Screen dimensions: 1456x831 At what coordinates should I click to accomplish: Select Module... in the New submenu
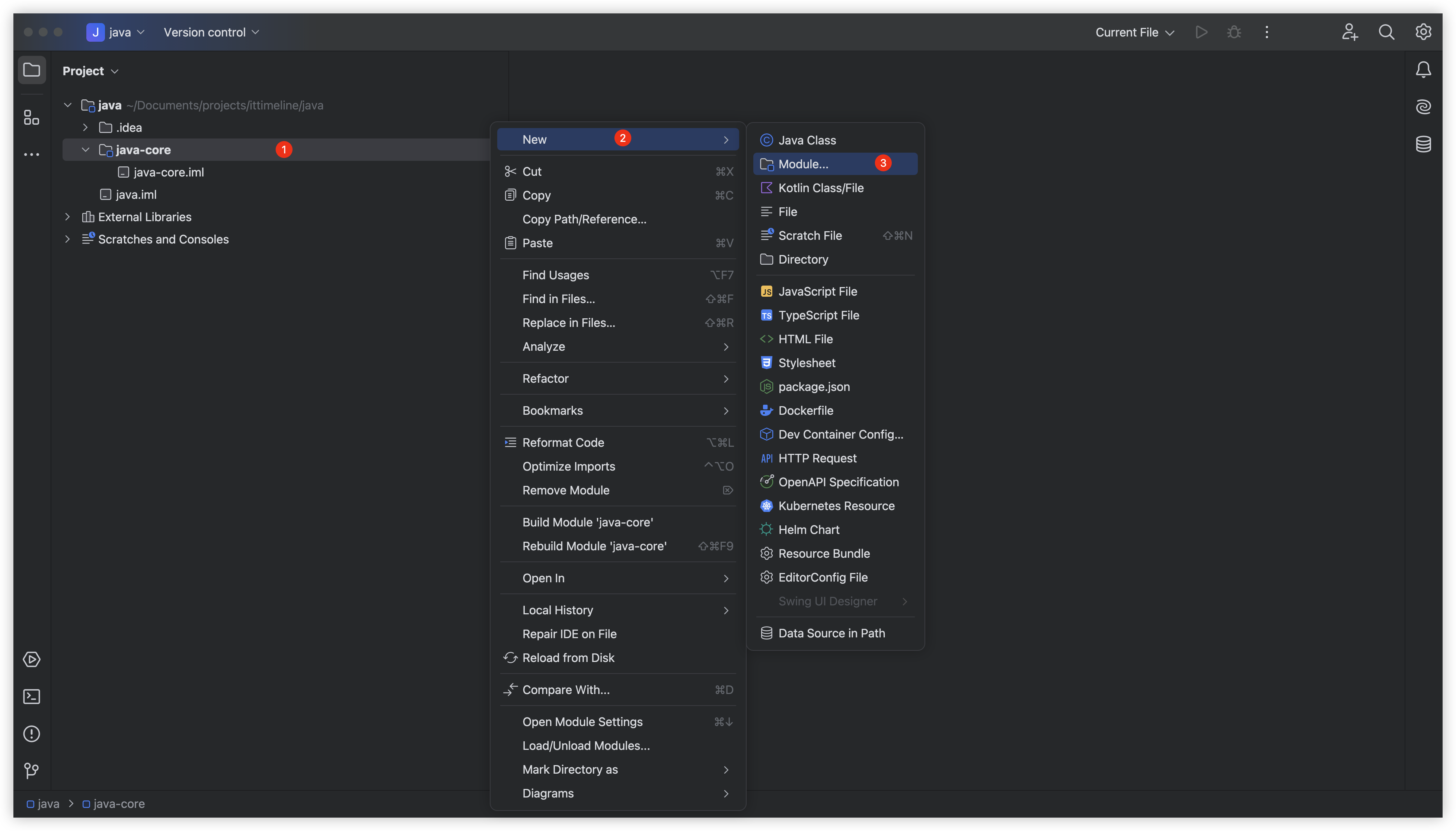pos(803,164)
